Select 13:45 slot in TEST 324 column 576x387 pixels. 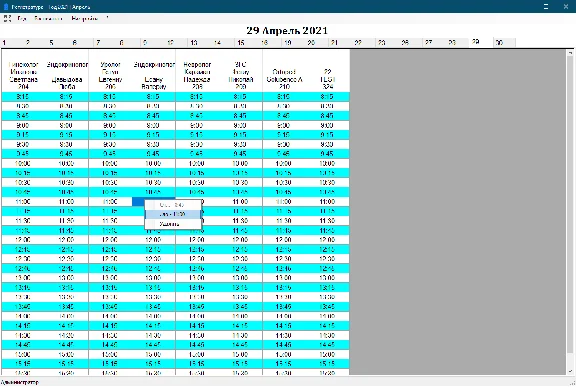click(327, 307)
